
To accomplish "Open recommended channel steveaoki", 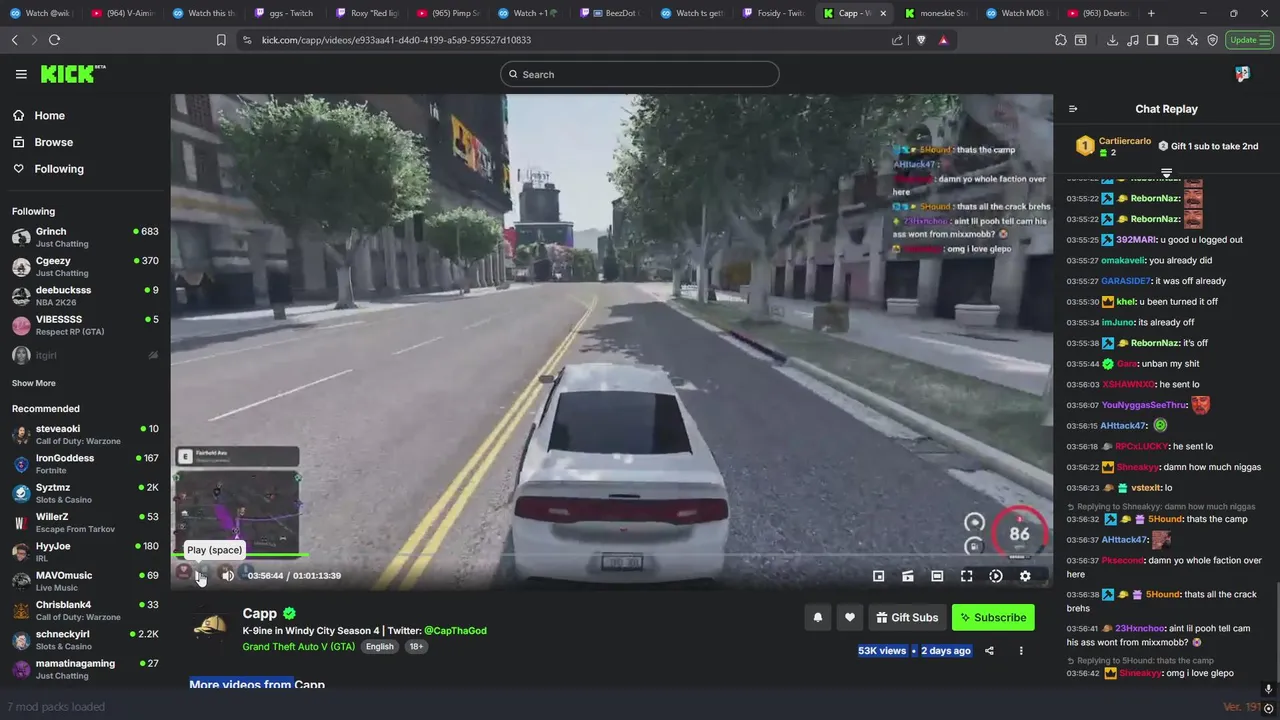I will pyautogui.click(x=85, y=434).
